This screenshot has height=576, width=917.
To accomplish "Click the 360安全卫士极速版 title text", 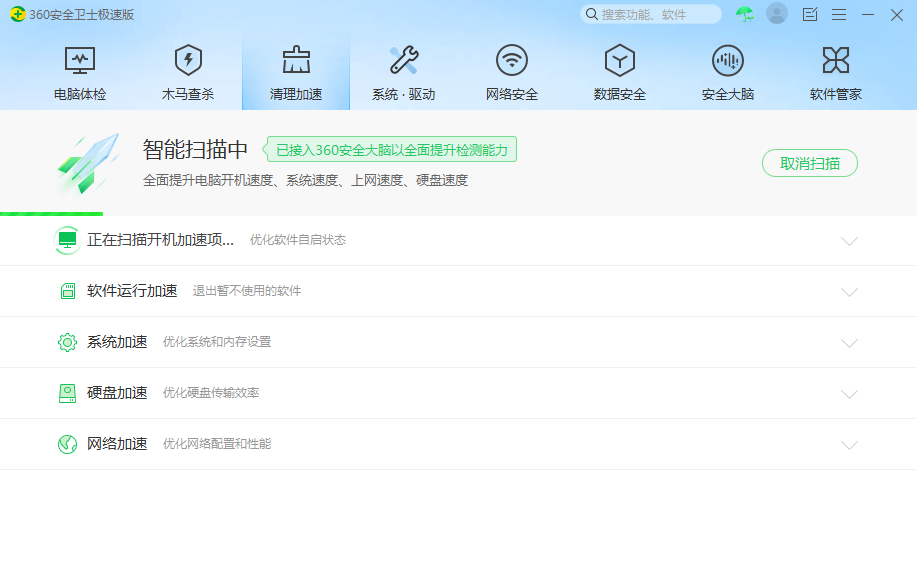I will click(x=82, y=15).
